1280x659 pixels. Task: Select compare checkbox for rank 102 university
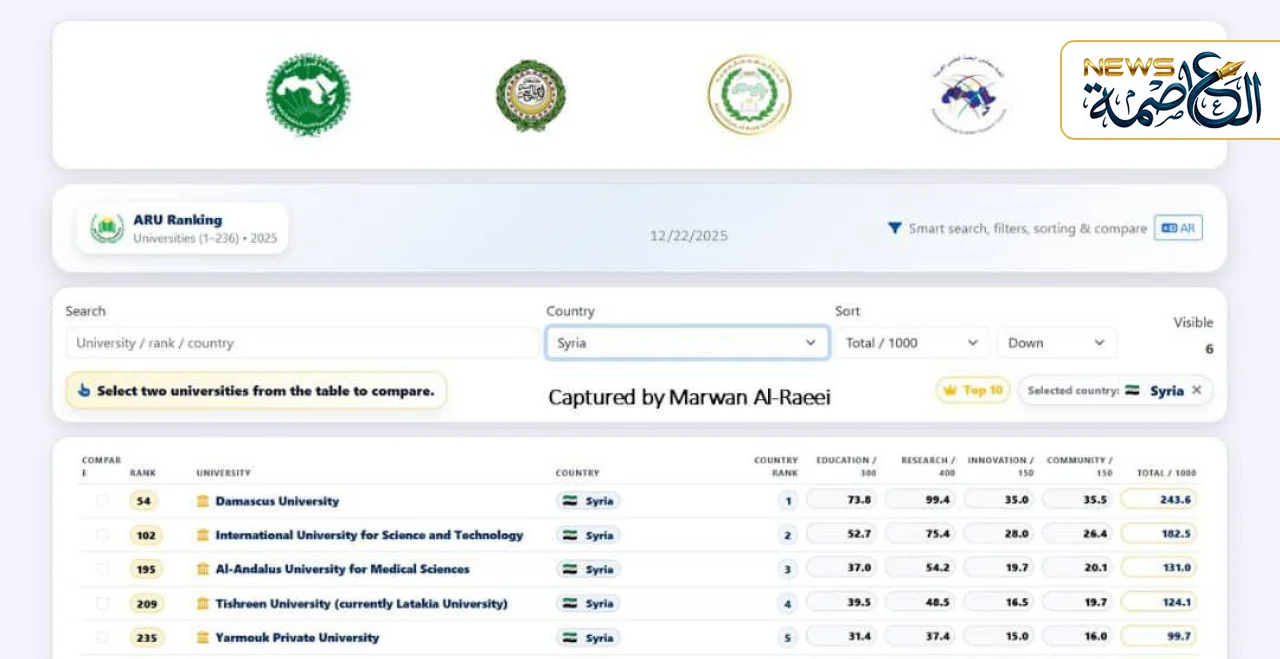pyautogui.click(x=102, y=535)
